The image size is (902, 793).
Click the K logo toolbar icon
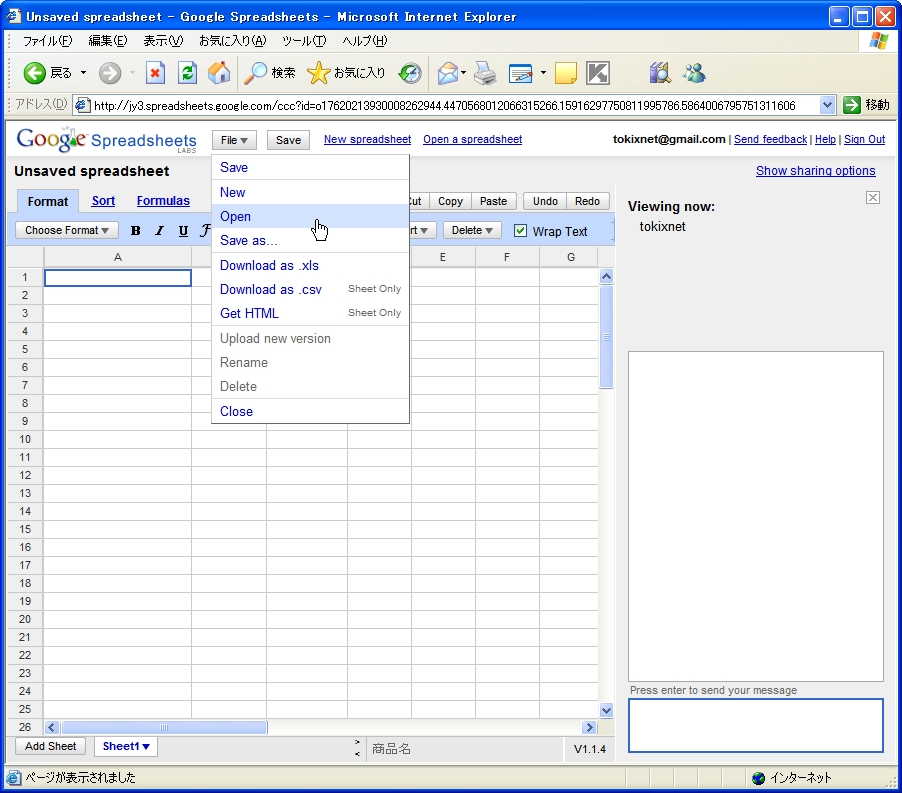[598, 73]
